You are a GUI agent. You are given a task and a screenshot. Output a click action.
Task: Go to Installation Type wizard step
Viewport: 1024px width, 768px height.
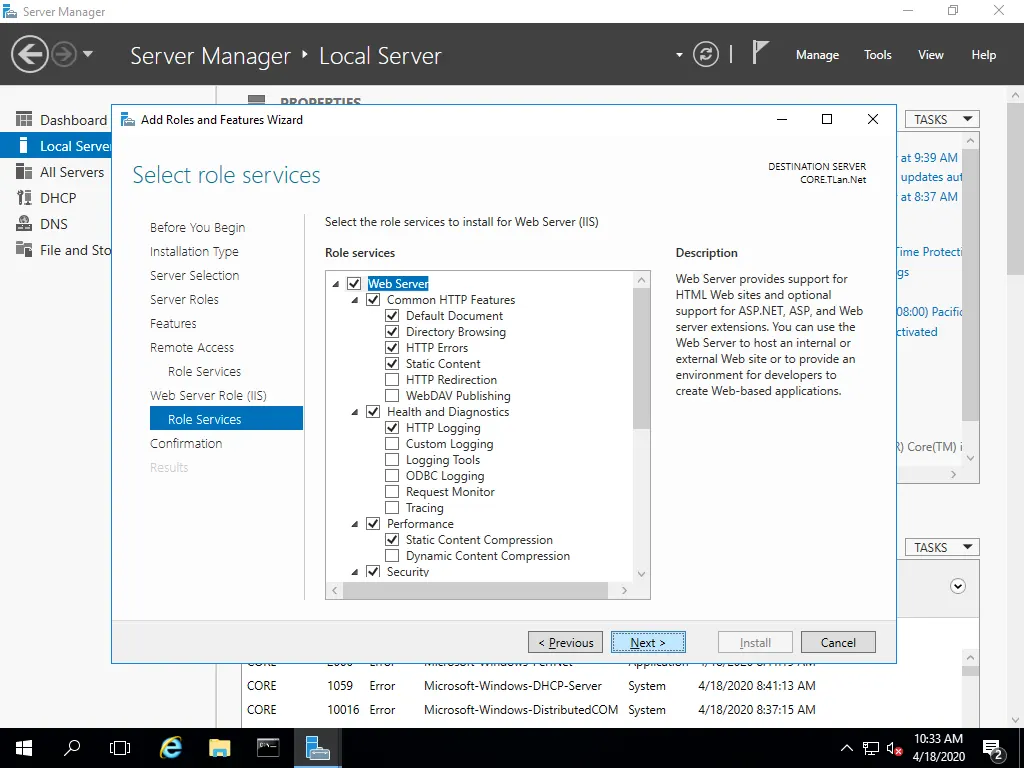pyautogui.click(x=194, y=251)
